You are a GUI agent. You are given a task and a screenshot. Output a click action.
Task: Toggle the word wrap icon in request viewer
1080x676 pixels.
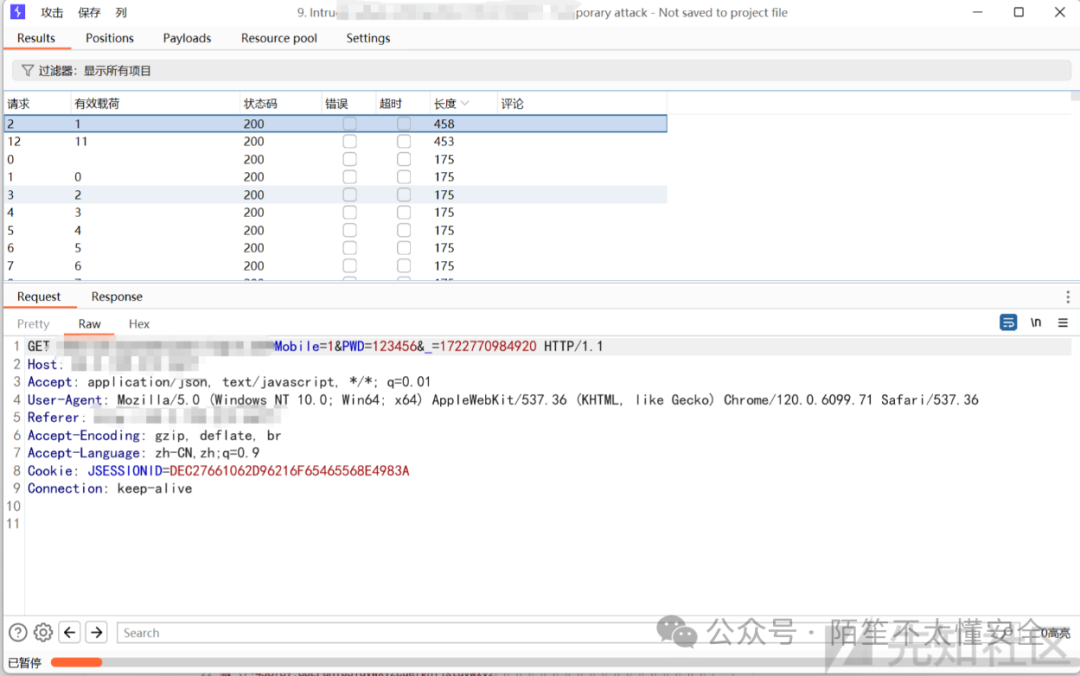[x=1008, y=322]
